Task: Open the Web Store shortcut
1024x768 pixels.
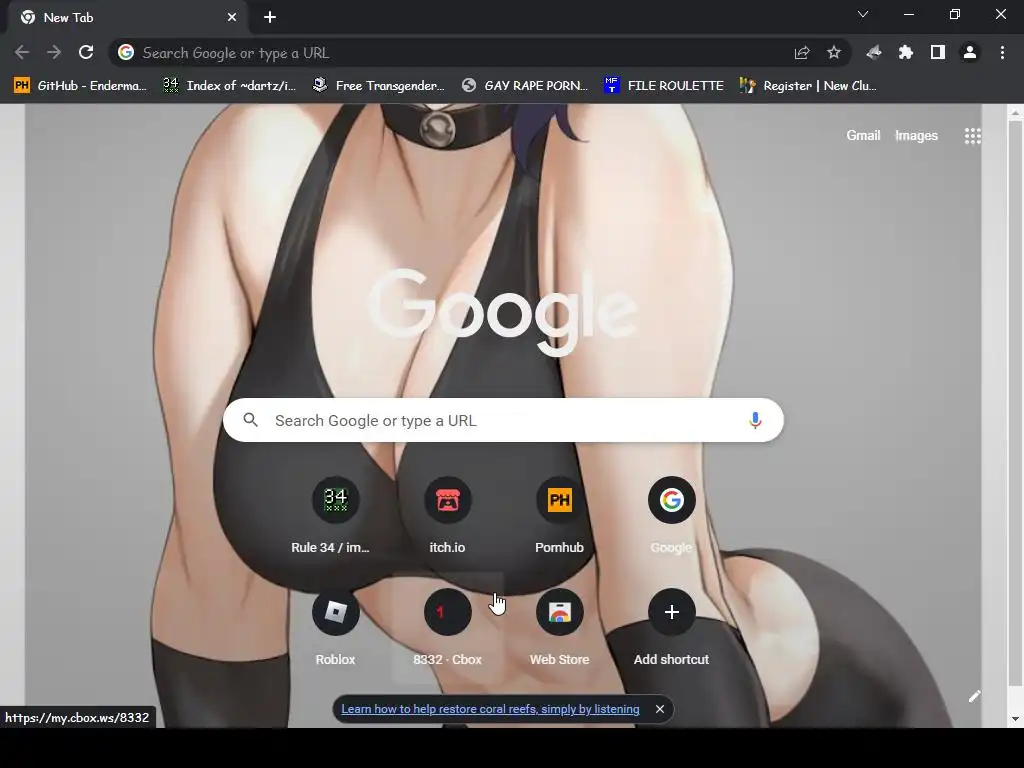Action: pyautogui.click(x=560, y=628)
